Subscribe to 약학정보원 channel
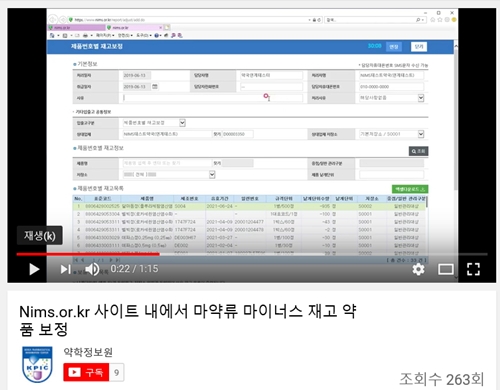This screenshot has width=500, height=390. 86,372
